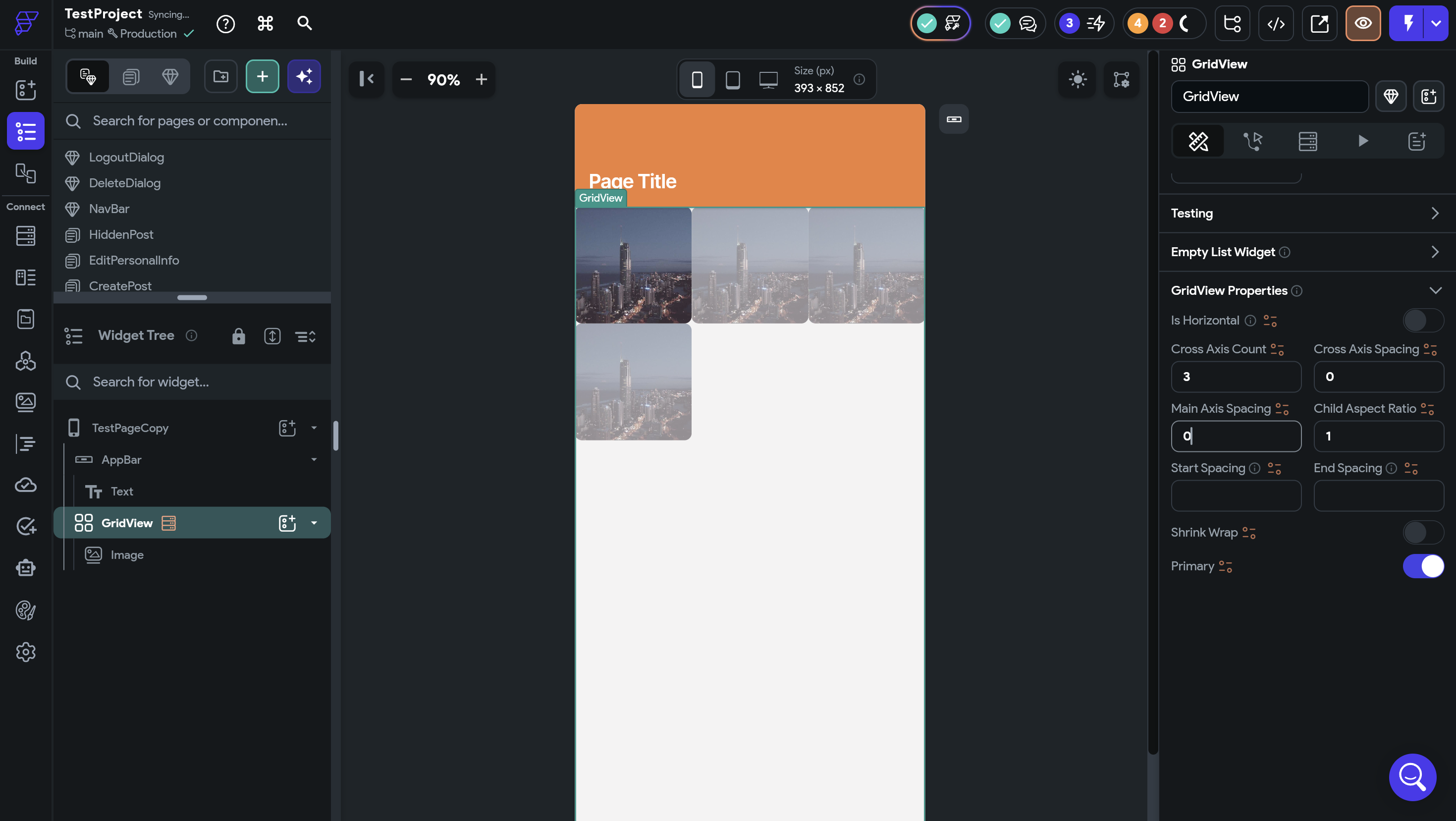
Task: Toggle canvas light mode sun icon
Action: (x=1078, y=79)
